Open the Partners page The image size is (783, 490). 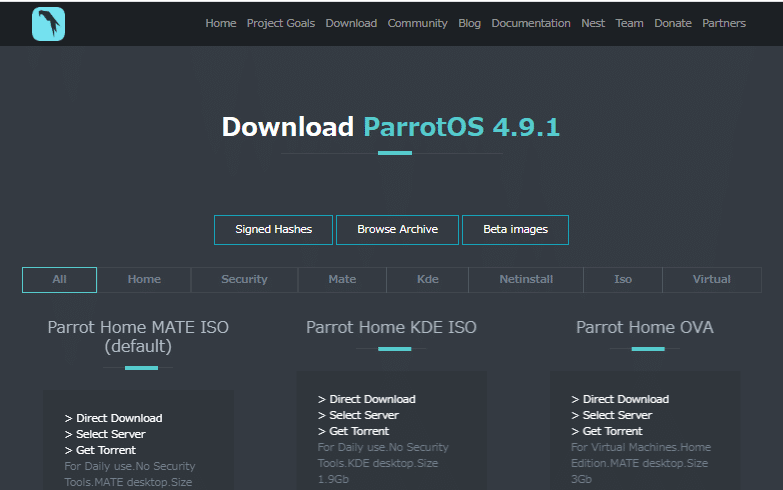(724, 23)
